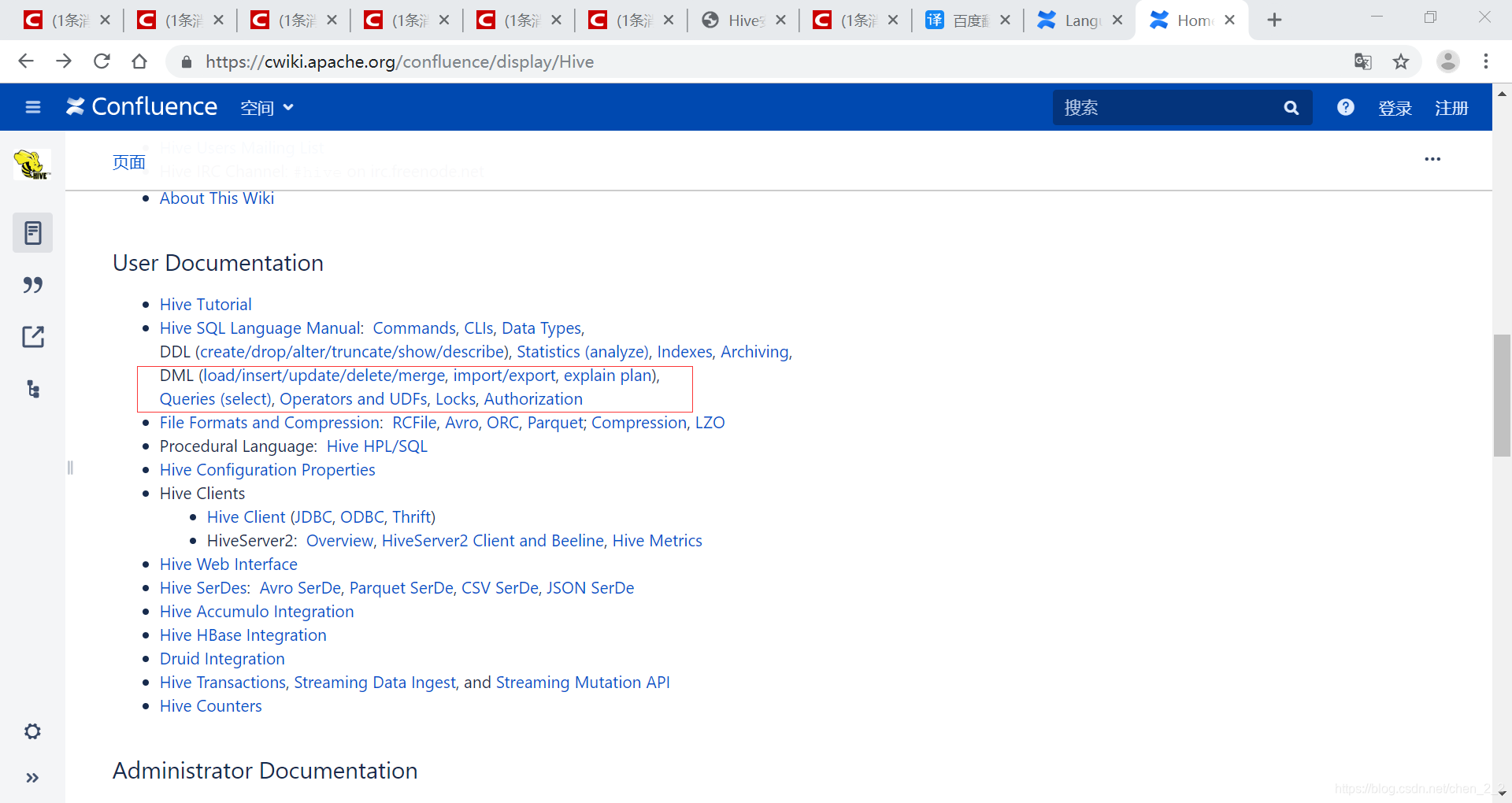Open the Hive HPL/SQL link
The image size is (1512, 803).
[377, 446]
